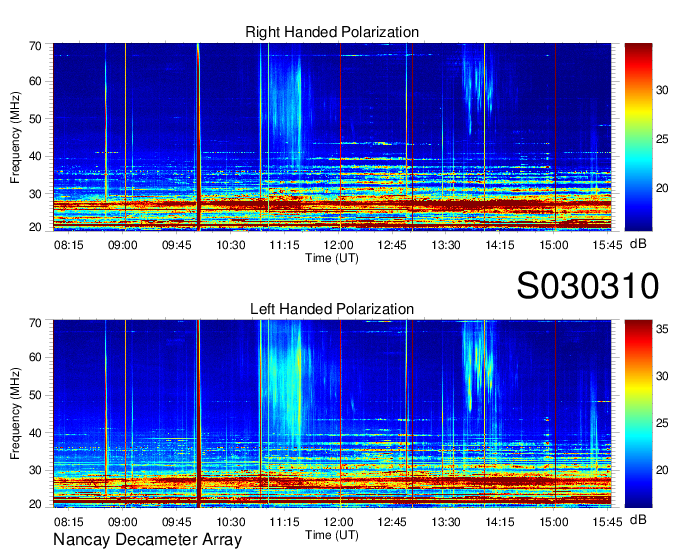Click 09:45 time tick under Right Handed plot

(177, 245)
